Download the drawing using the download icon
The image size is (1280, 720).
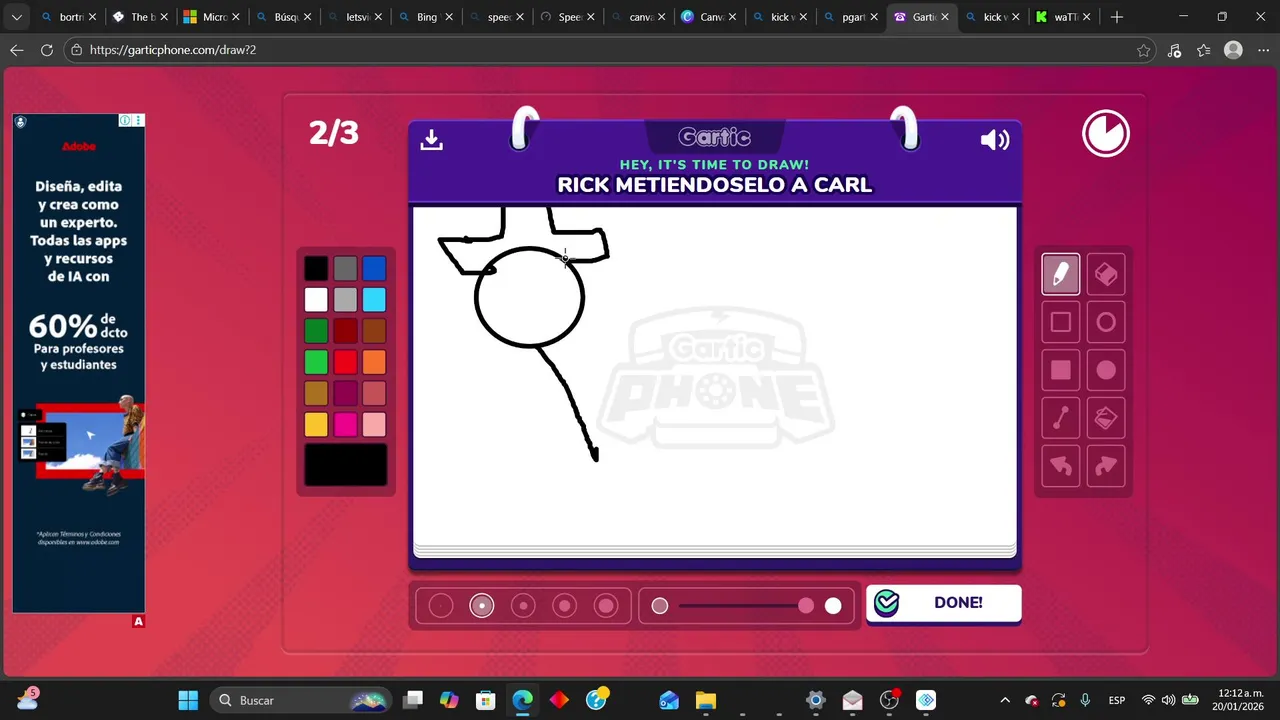(431, 140)
